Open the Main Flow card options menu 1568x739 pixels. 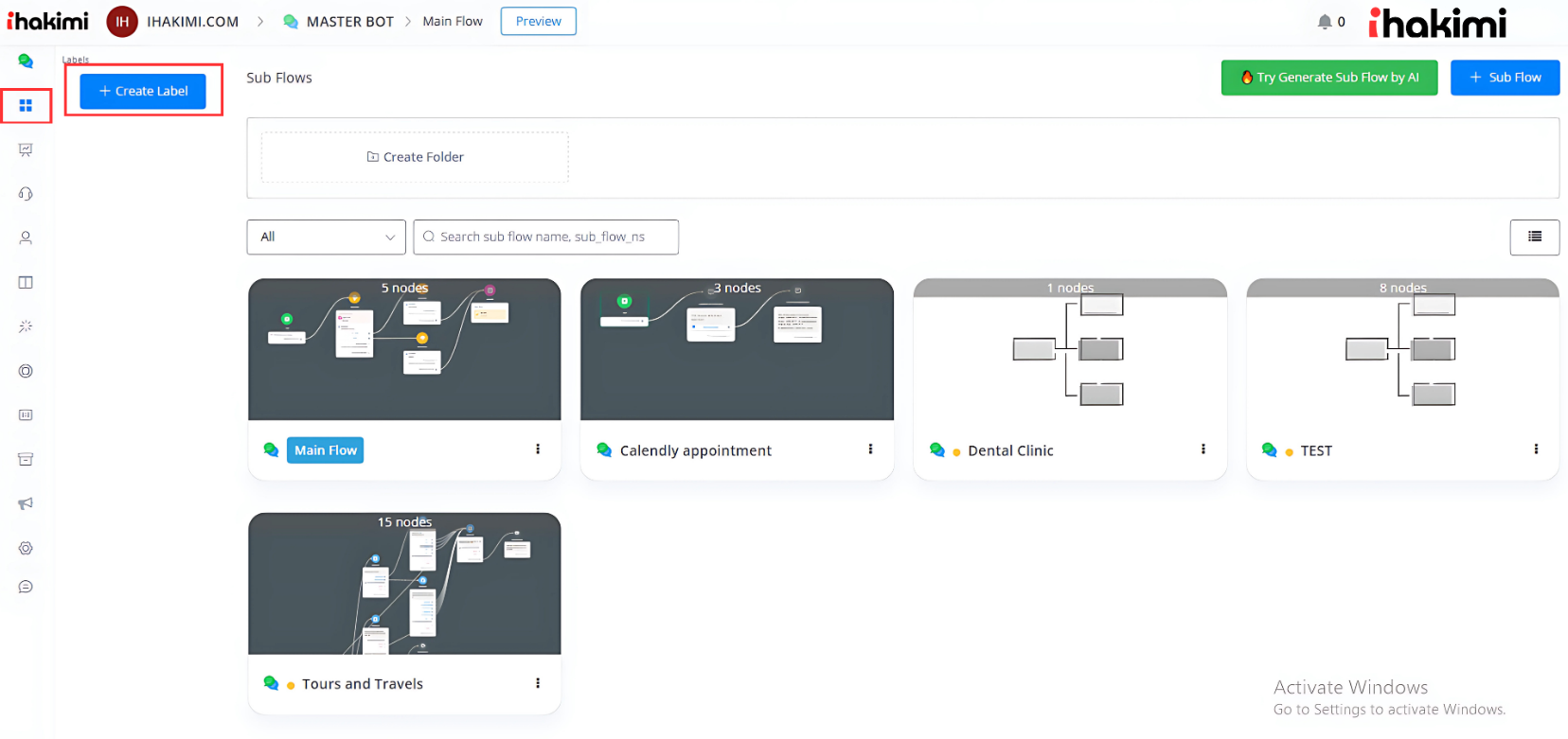pyautogui.click(x=538, y=449)
